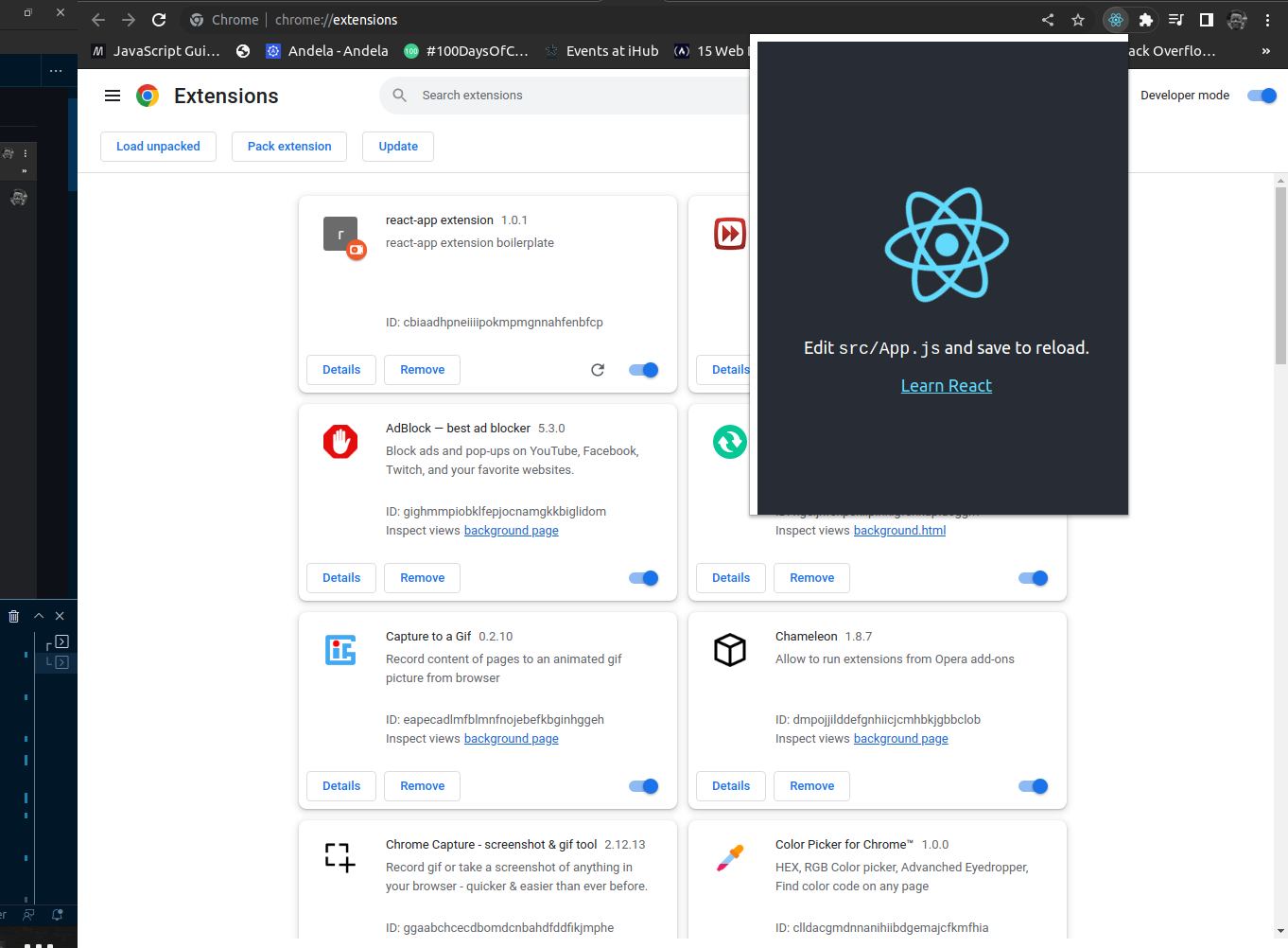Inspect the background.html view link
Viewport: 1288px width, 948px height.
pyautogui.click(x=899, y=531)
